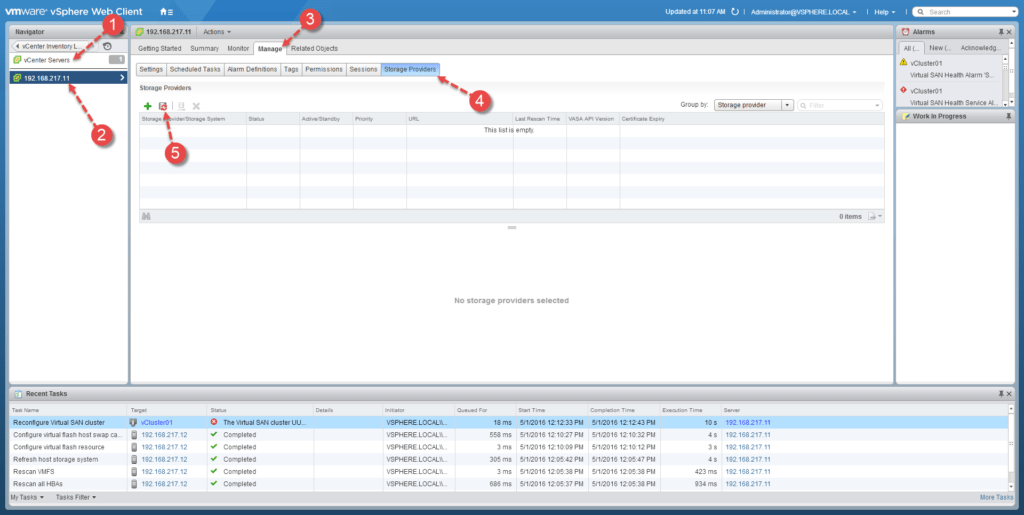
Task: Open server 192.168.217.11 link in Rescan all HBAs row
Action: (748, 484)
